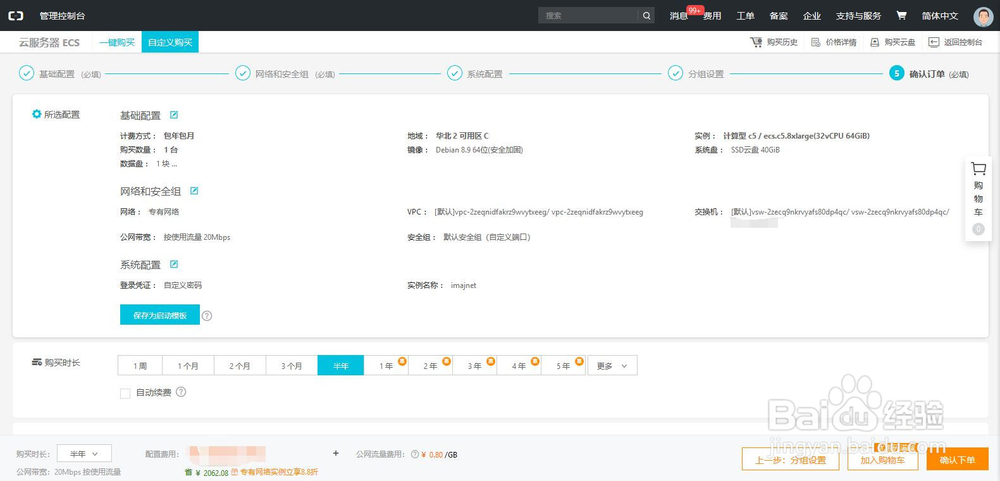Select the 2个月 purchase duration
Image resolution: width=1000 pixels, height=481 pixels.
(x=240, y=366)
